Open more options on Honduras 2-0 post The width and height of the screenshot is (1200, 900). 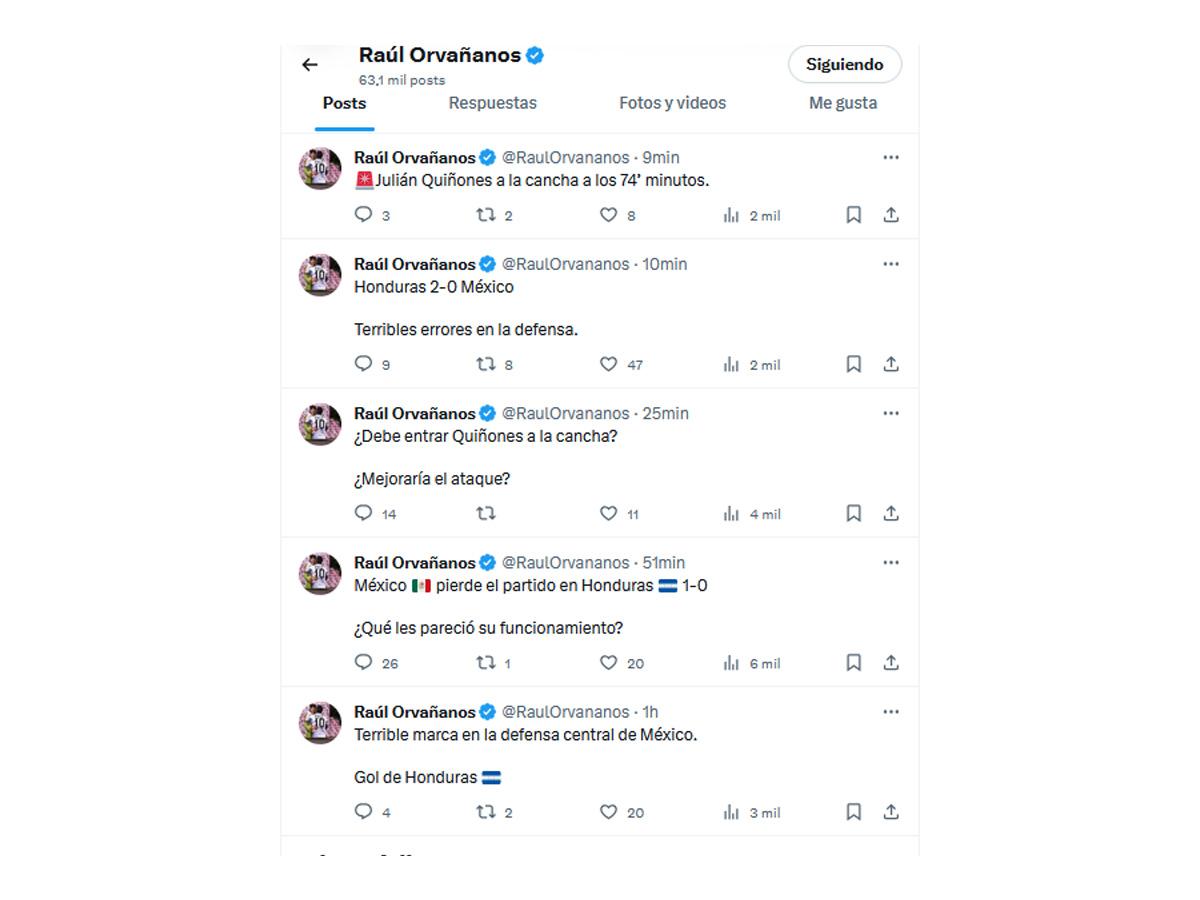coord(891,264)
